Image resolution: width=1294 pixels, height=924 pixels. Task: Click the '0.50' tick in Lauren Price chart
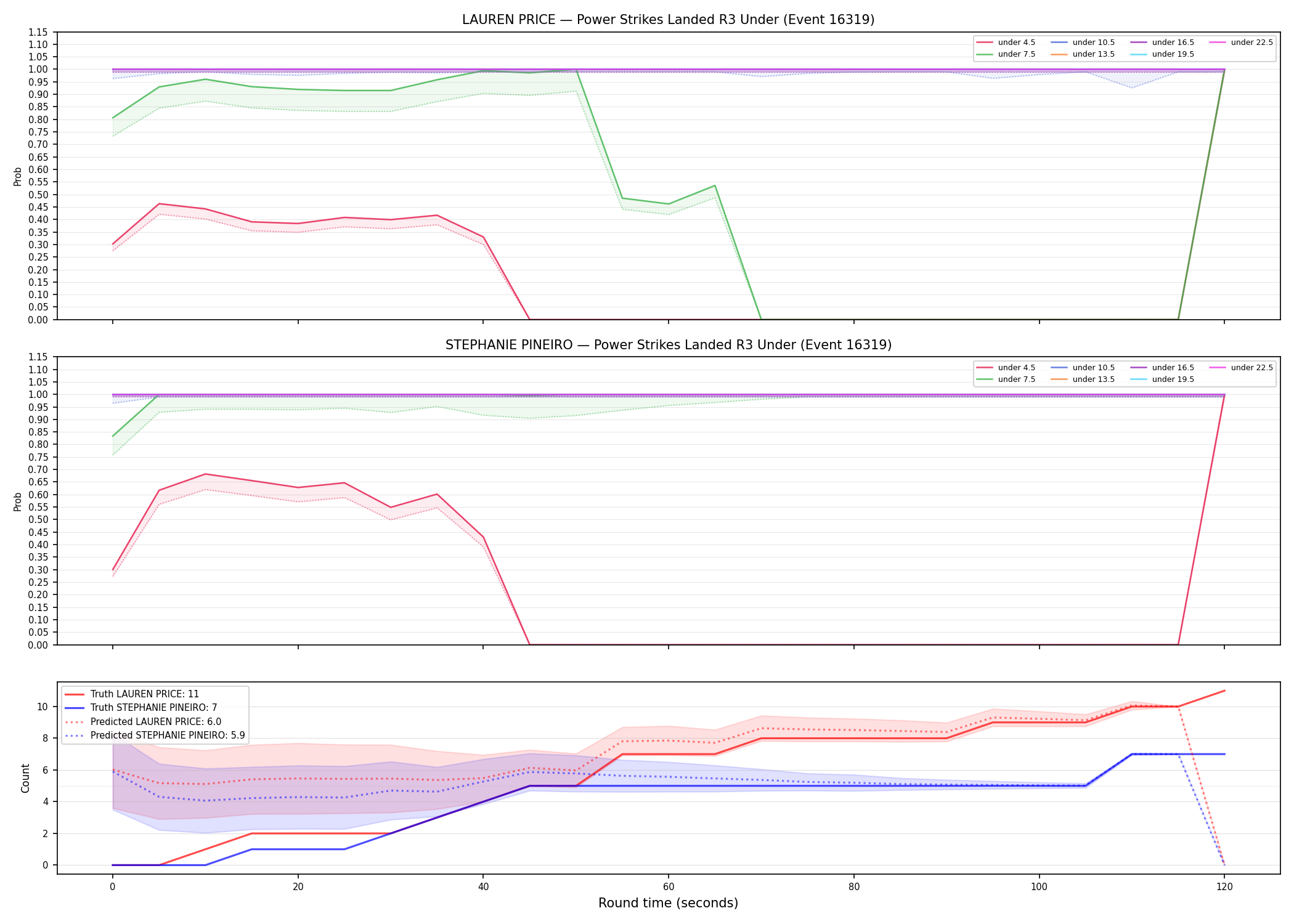pos(38,195)
